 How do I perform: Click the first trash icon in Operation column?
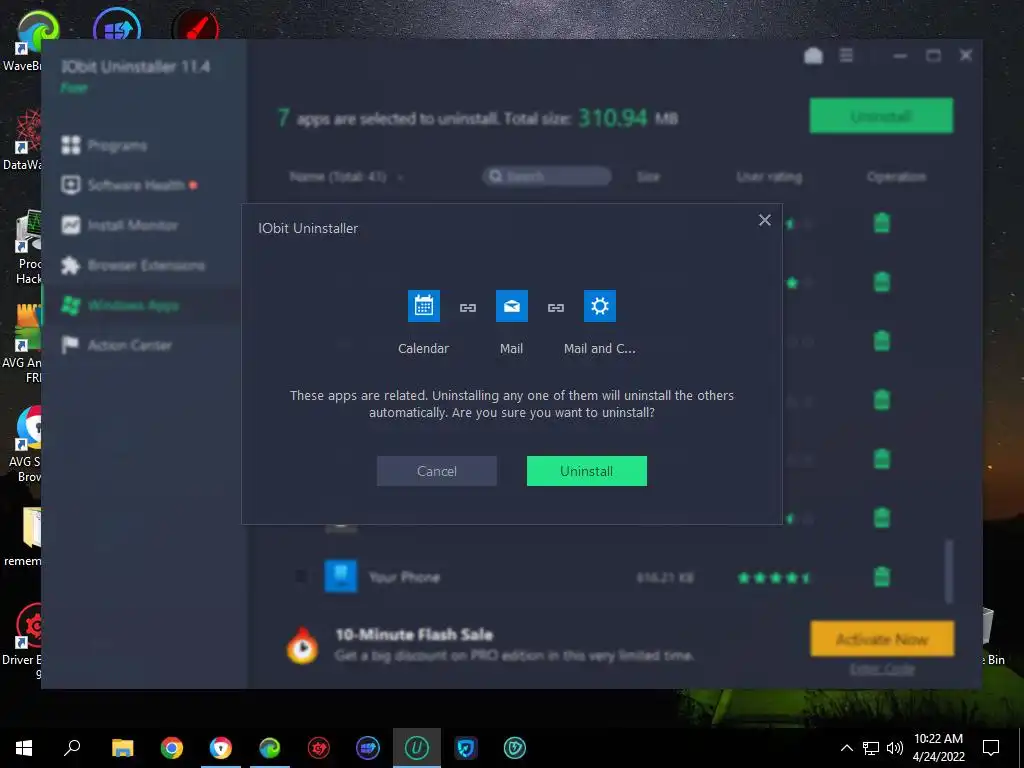pos(882,223)
